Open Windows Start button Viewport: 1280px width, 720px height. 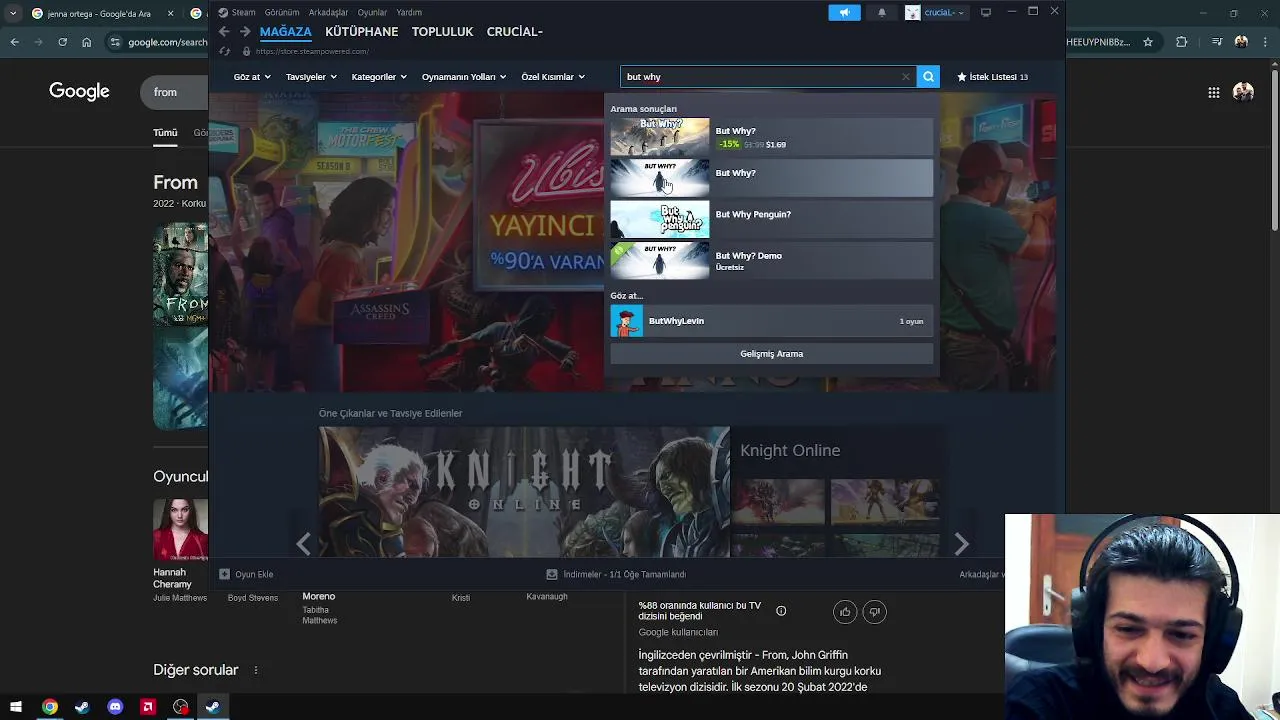click(16, 707)
